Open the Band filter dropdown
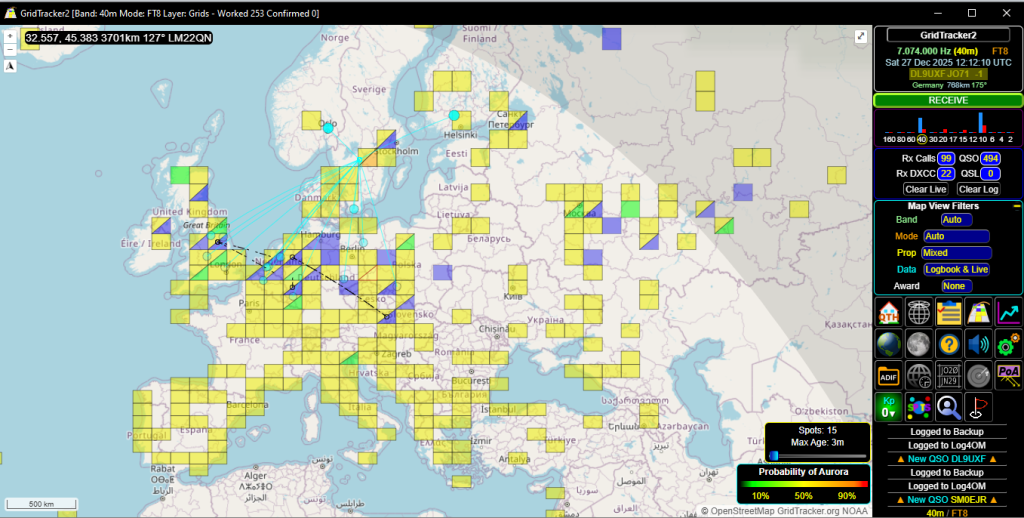Image resolution: width=1024 pixels, height=518 pixels. pyautogui.click(x=956, y=219)
